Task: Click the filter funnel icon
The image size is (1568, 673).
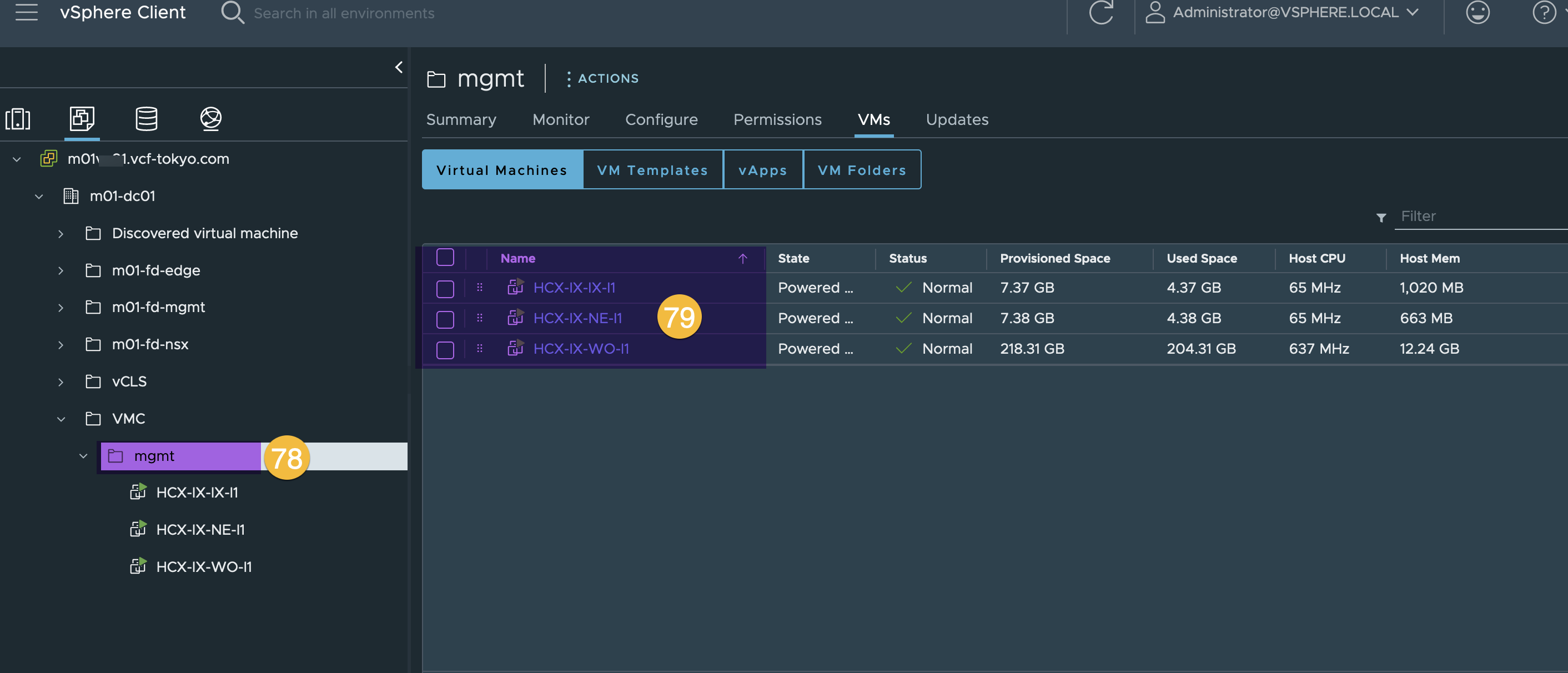Action: click(1381, 217)
